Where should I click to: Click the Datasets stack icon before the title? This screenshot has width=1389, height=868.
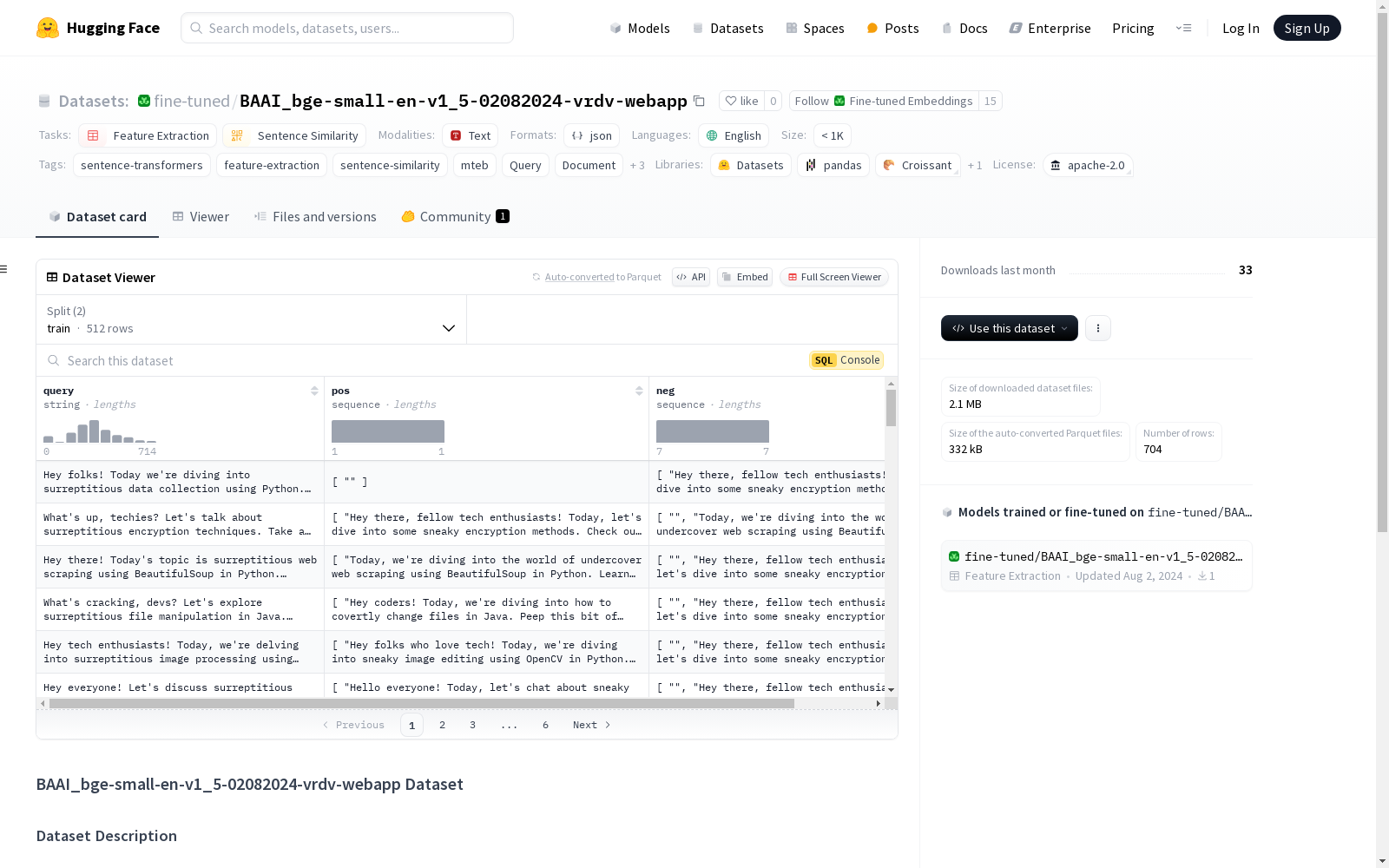[44, 101]
